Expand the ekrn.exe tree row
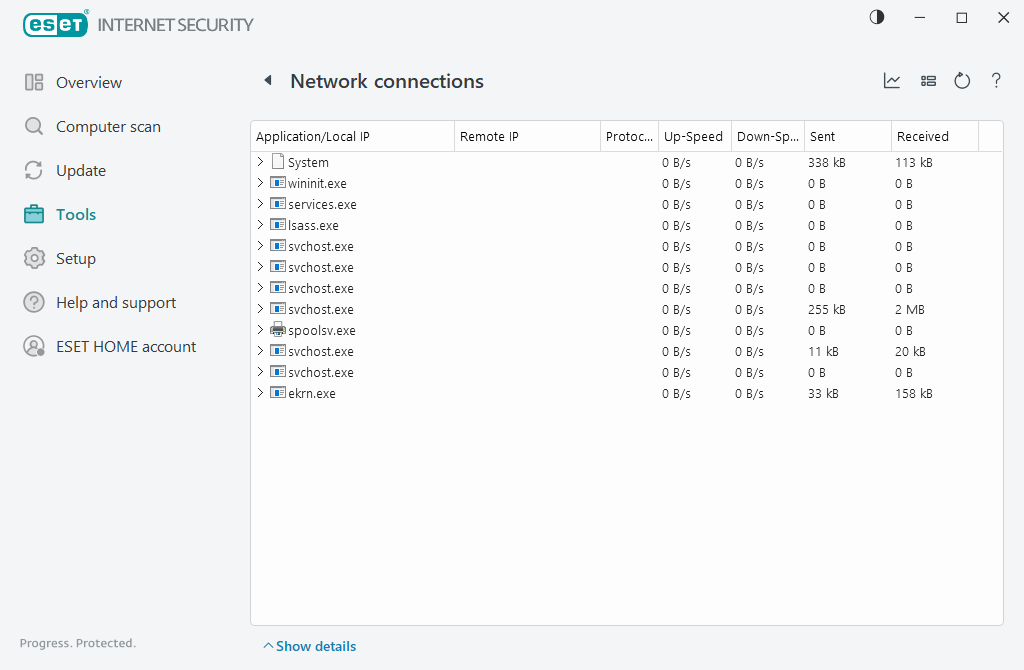This screenshot has height=670, width=1024. tap(260, 393)
